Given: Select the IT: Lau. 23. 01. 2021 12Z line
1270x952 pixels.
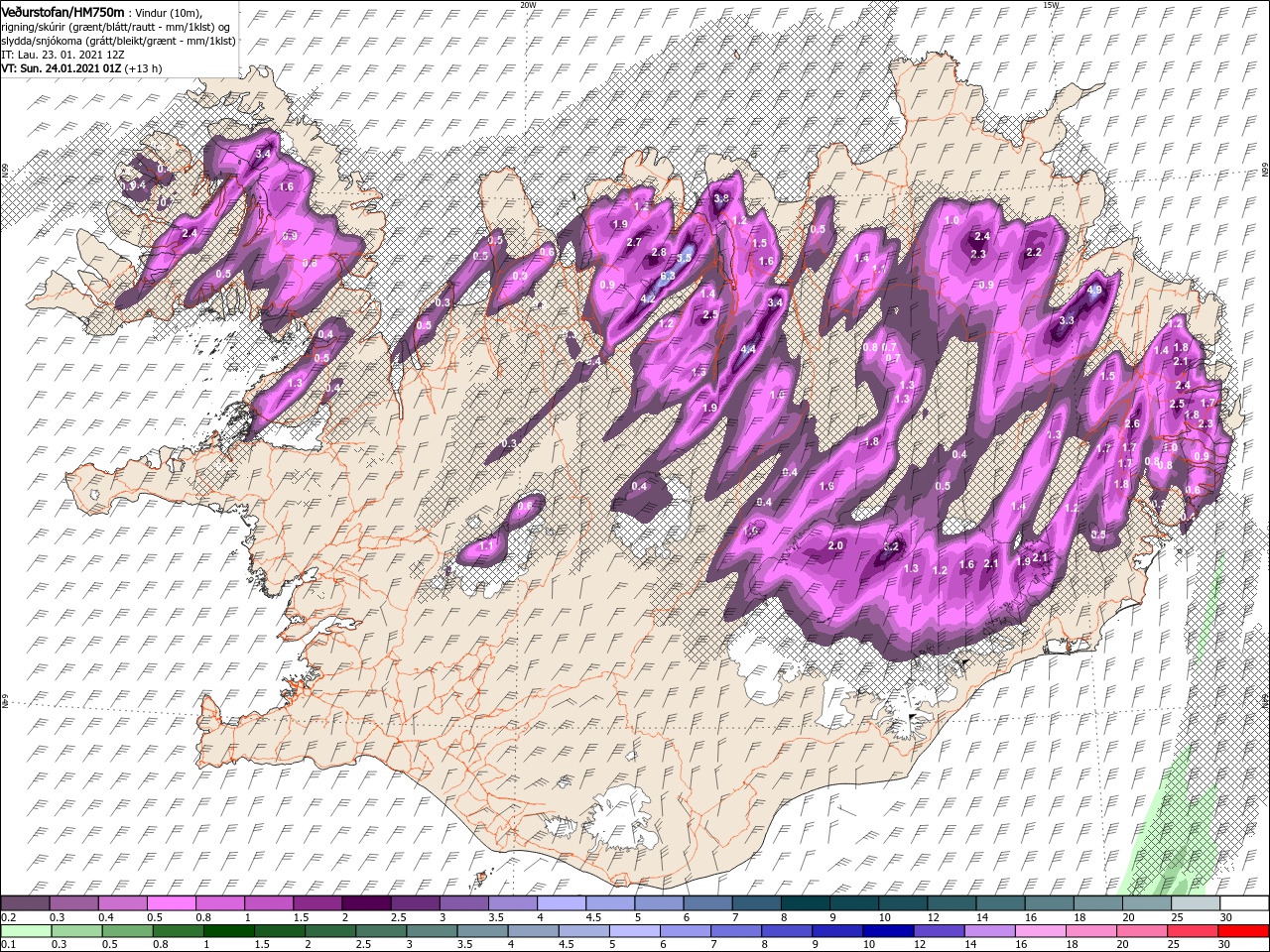Looking at the screenshot, I should pyautogui.click(x=62, y=55).
